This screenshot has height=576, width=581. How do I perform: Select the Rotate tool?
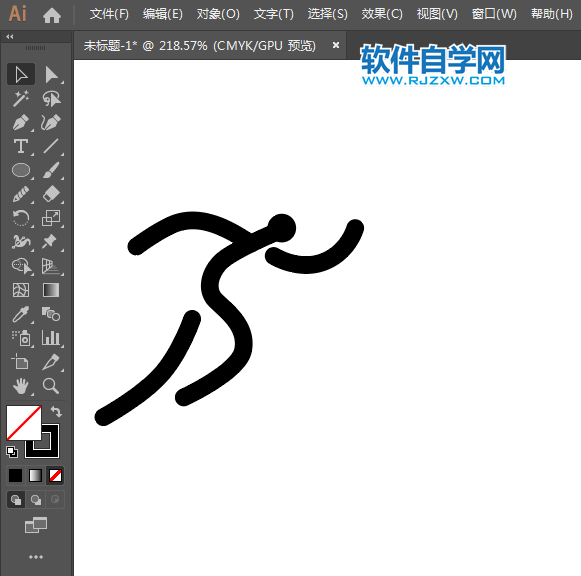tap(21, 218)
